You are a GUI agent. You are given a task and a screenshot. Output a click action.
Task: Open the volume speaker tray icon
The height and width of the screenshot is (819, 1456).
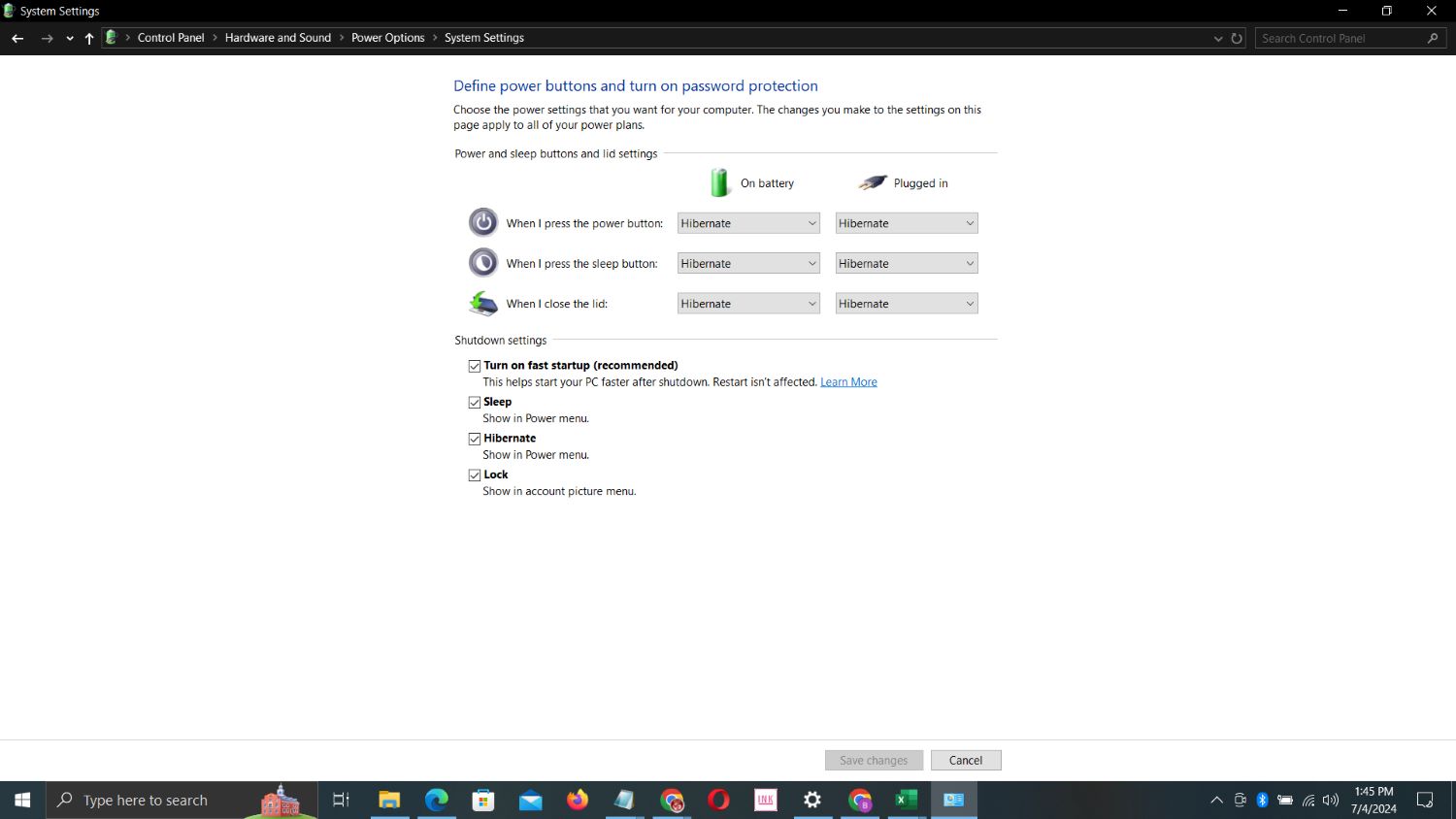[1331, 800]
